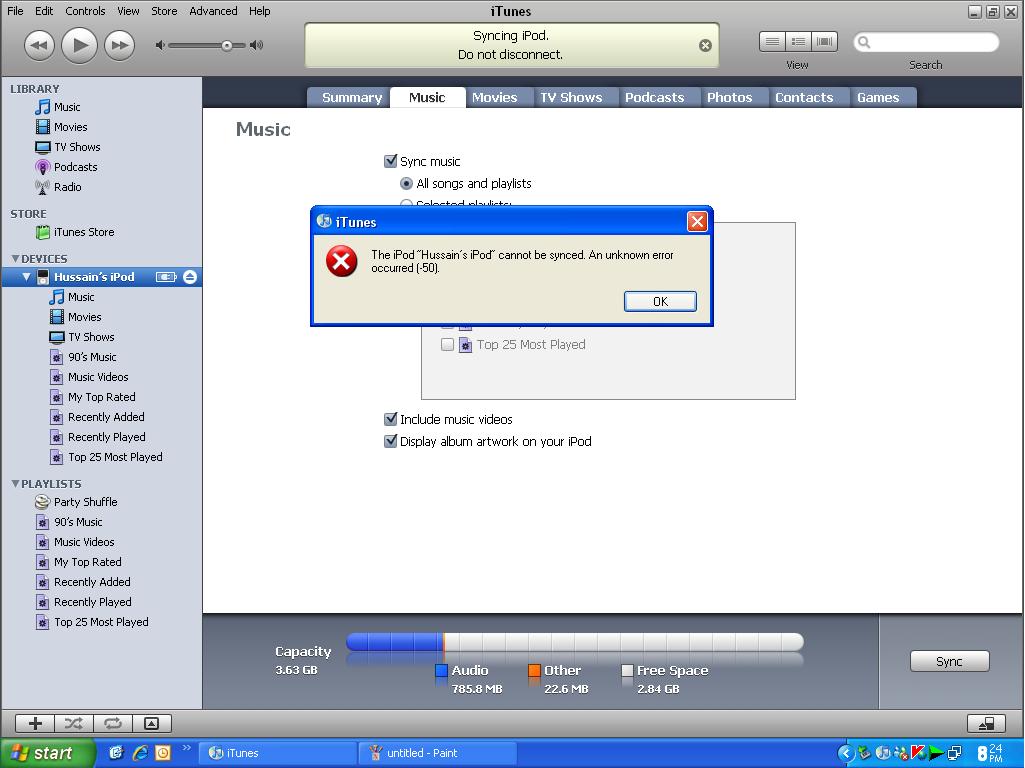Open the Store menu
The image size is (1025, 768).
point(164,11)
